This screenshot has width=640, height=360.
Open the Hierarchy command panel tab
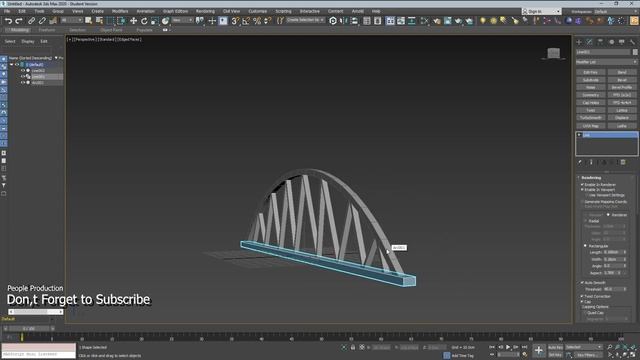coord(600,42)
